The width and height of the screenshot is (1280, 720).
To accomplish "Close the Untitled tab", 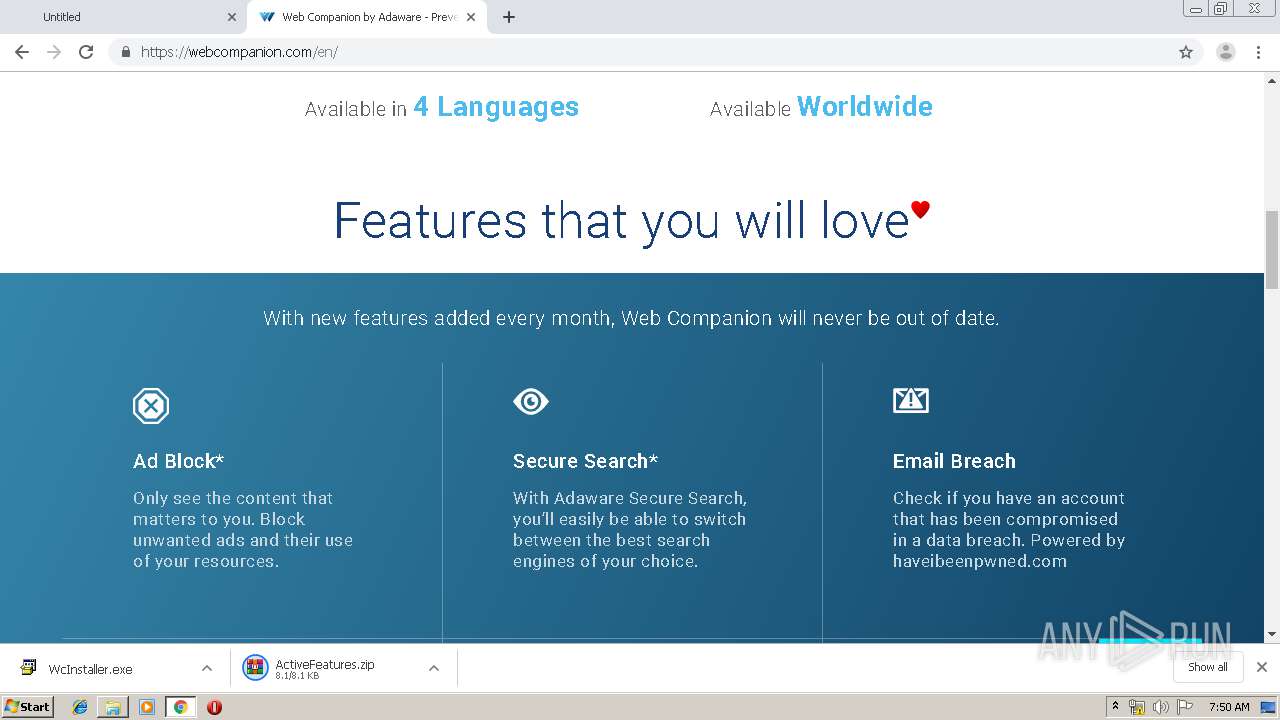I will point(232,17).
